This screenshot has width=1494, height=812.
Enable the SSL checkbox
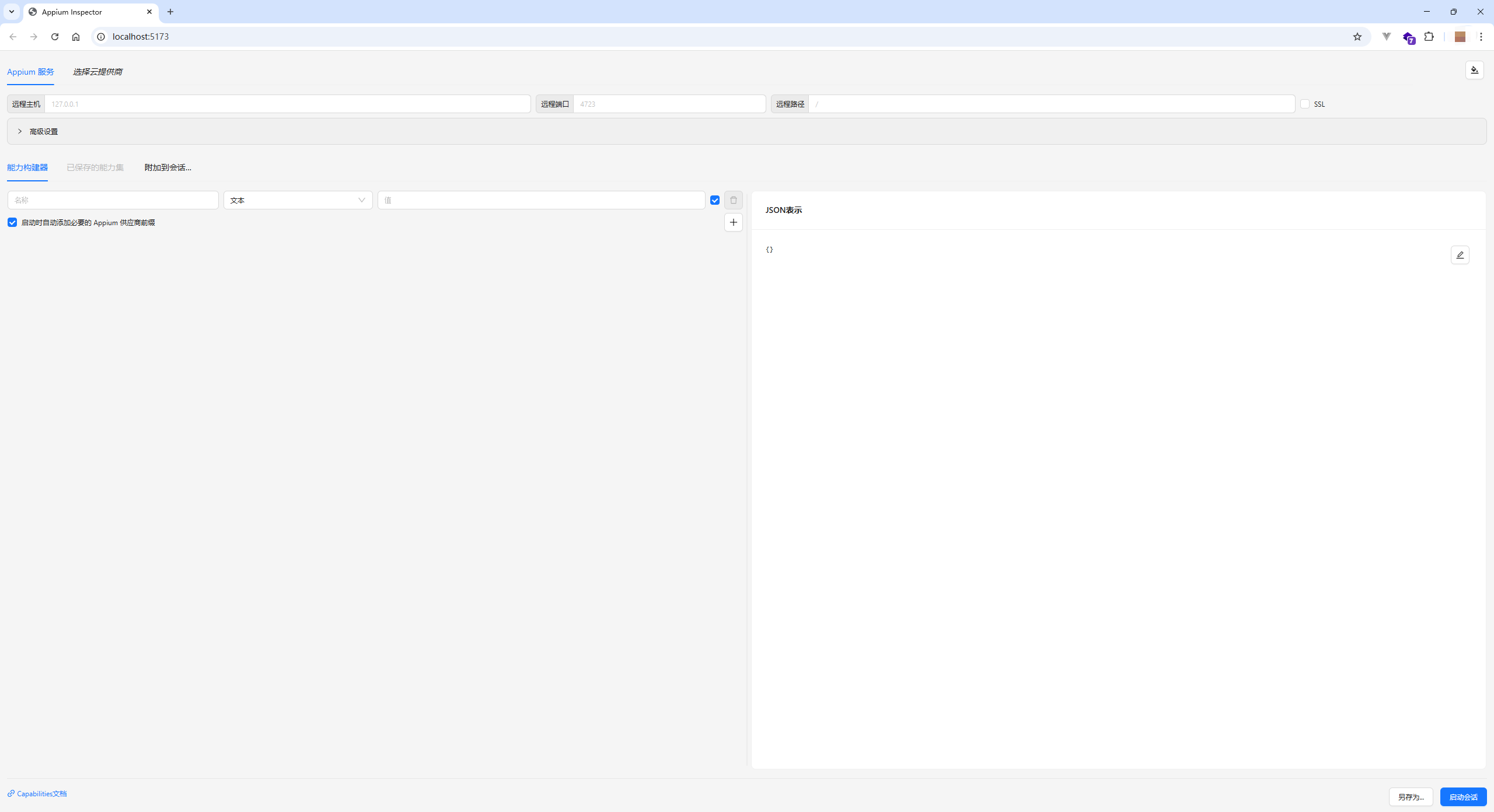[1305, 104]
